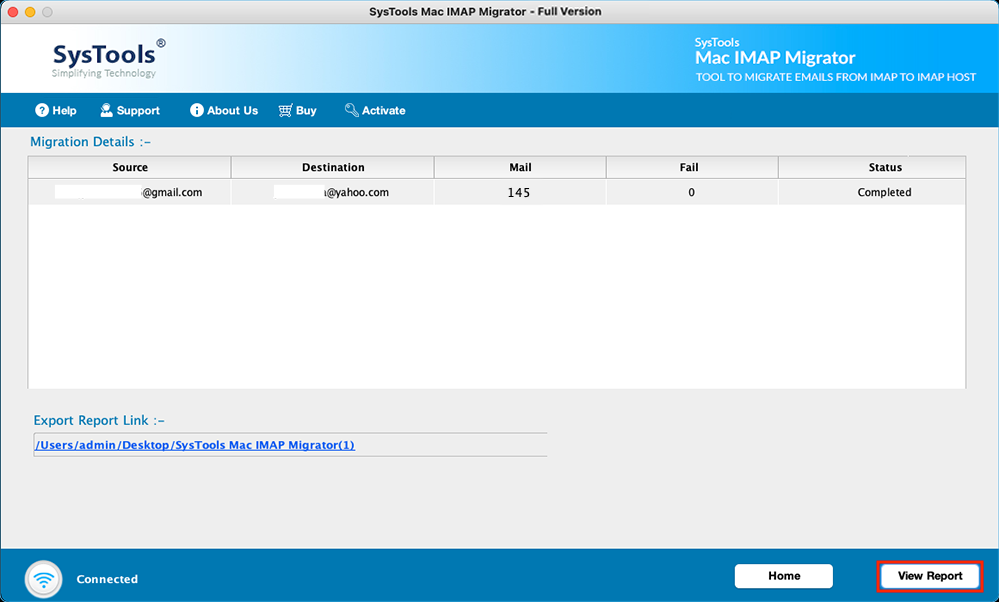Click the Migration Details heading

click(x=90, y=141)
